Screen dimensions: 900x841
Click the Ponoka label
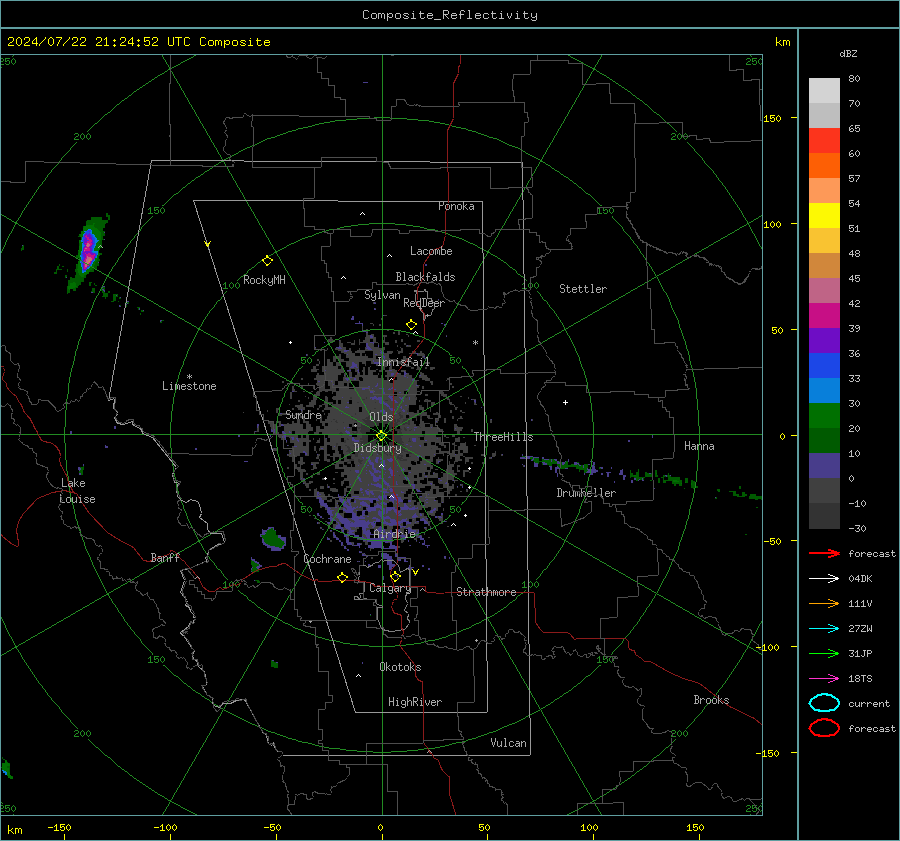click(x=456, y=206)
